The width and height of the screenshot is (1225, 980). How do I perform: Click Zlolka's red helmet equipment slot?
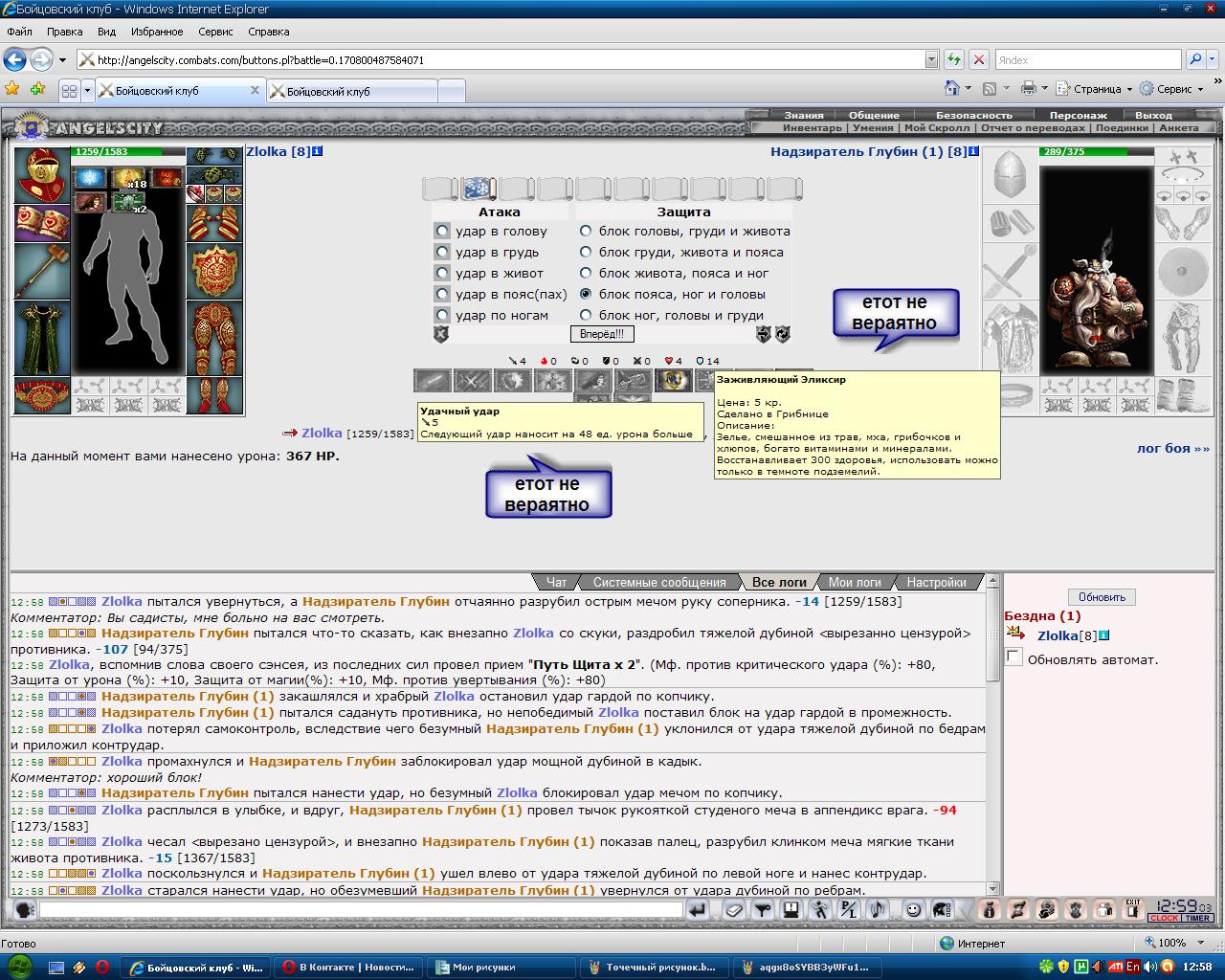pyautogui.click(x=41, y=174)
